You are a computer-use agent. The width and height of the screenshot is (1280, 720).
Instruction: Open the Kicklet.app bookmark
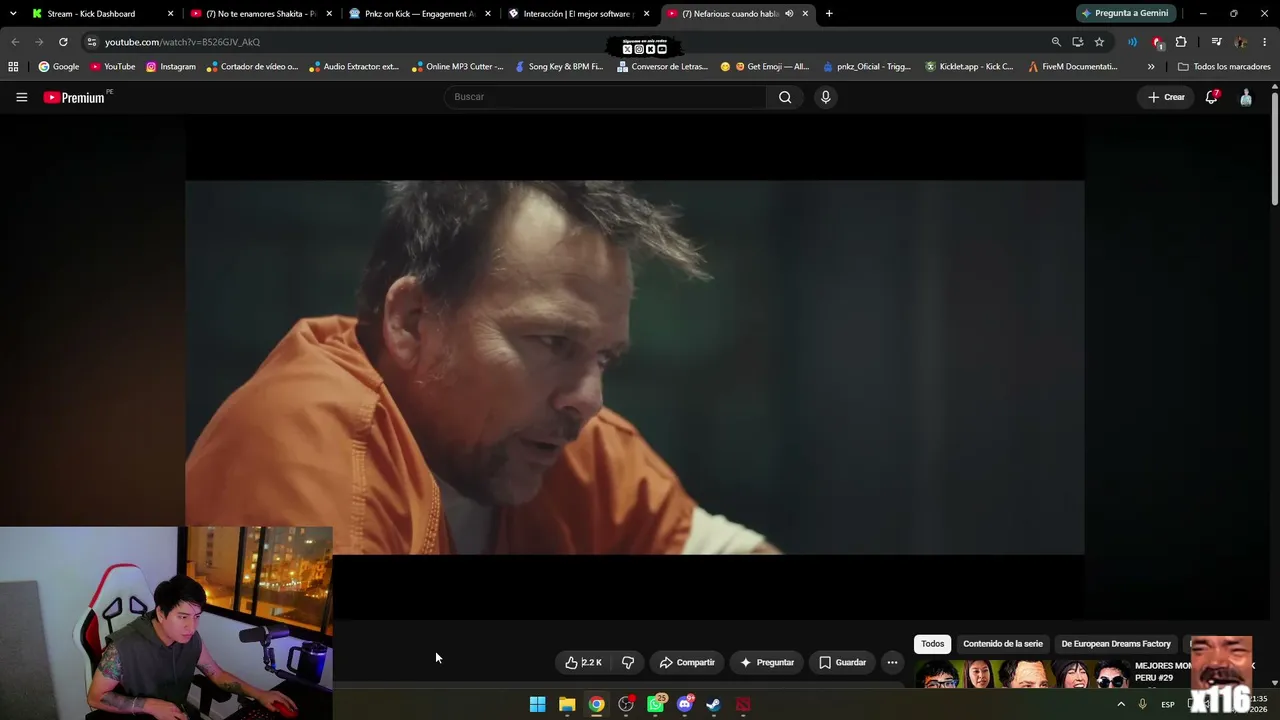click(x=970, y=67)
